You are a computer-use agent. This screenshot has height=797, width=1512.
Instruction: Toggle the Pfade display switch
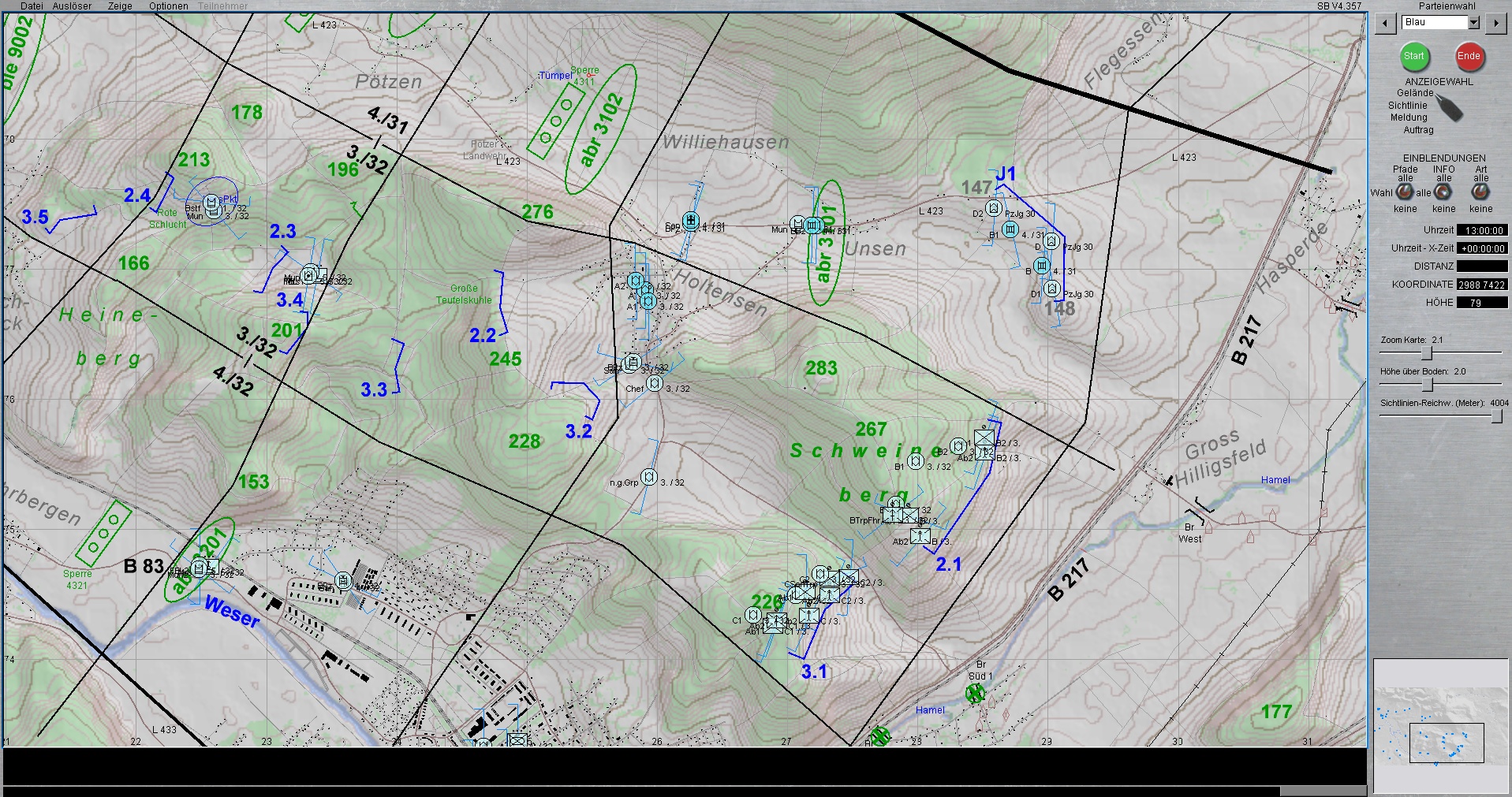(x=1405, y=192)
